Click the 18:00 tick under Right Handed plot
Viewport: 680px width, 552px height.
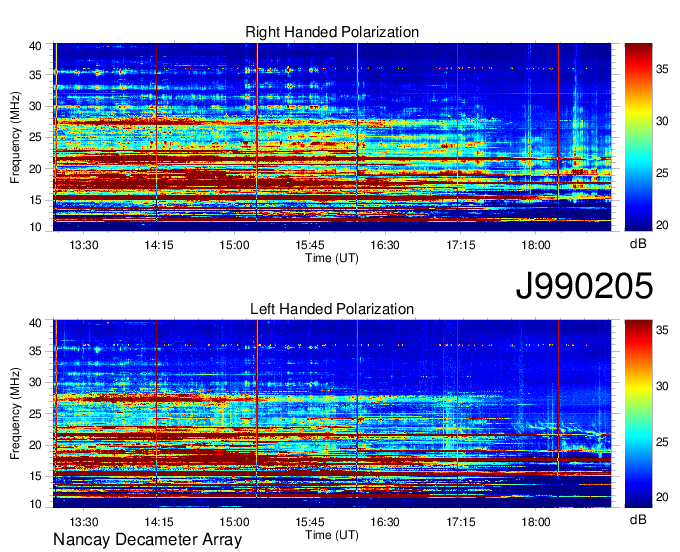(536, 245)
